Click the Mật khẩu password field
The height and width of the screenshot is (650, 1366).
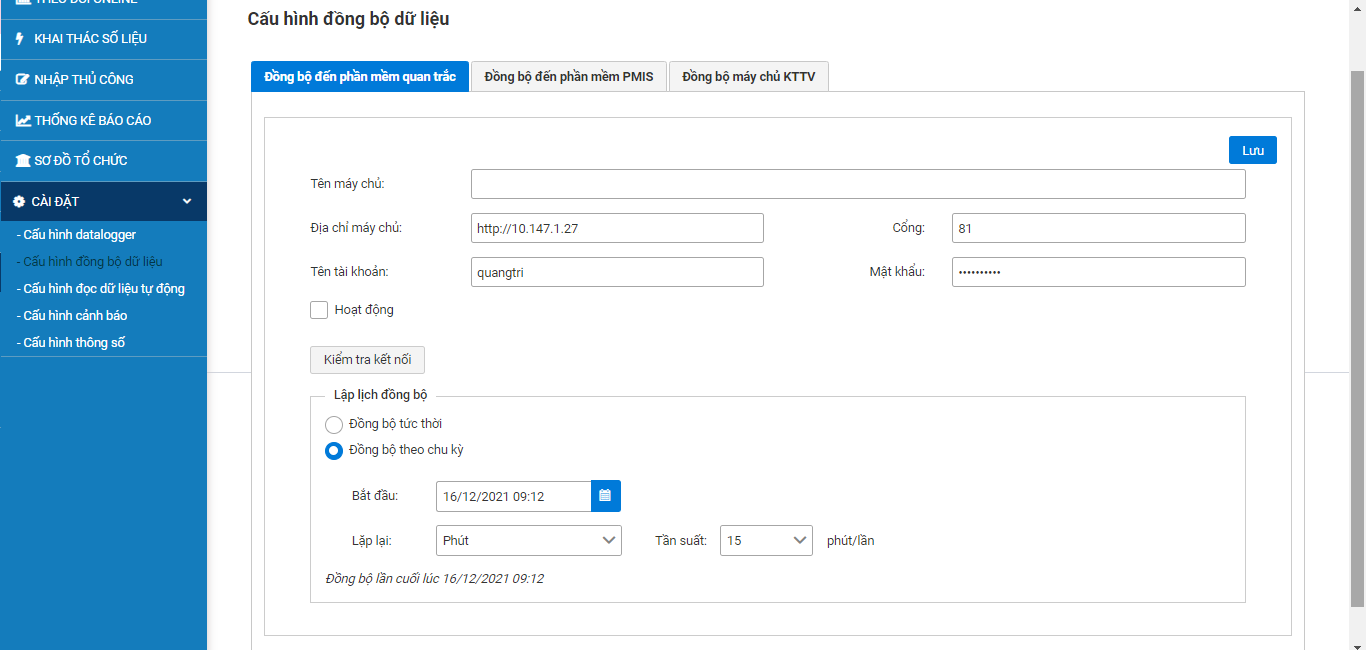tap(1098, 272)
